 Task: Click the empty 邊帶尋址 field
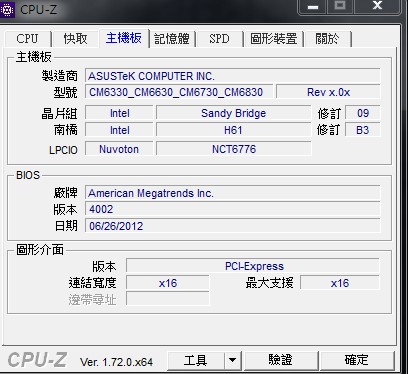click(x=168, y=299)
